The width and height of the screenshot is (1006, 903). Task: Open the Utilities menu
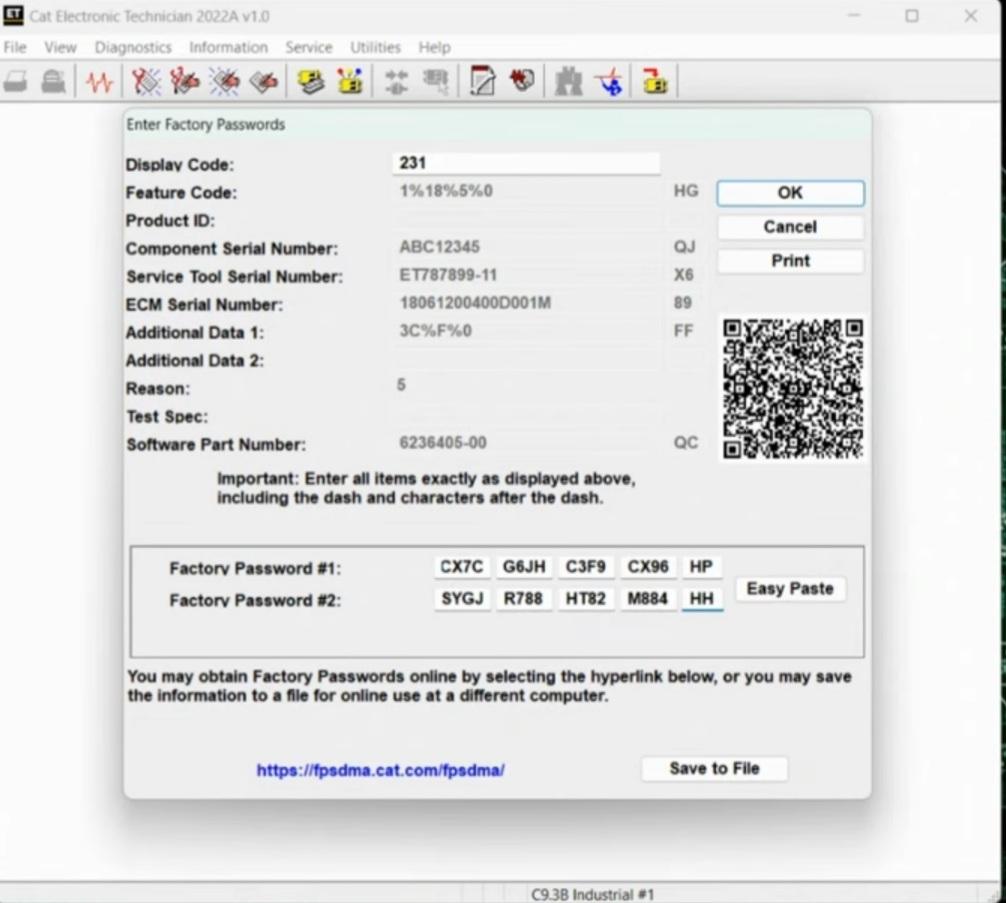click(x=375, y=47)
